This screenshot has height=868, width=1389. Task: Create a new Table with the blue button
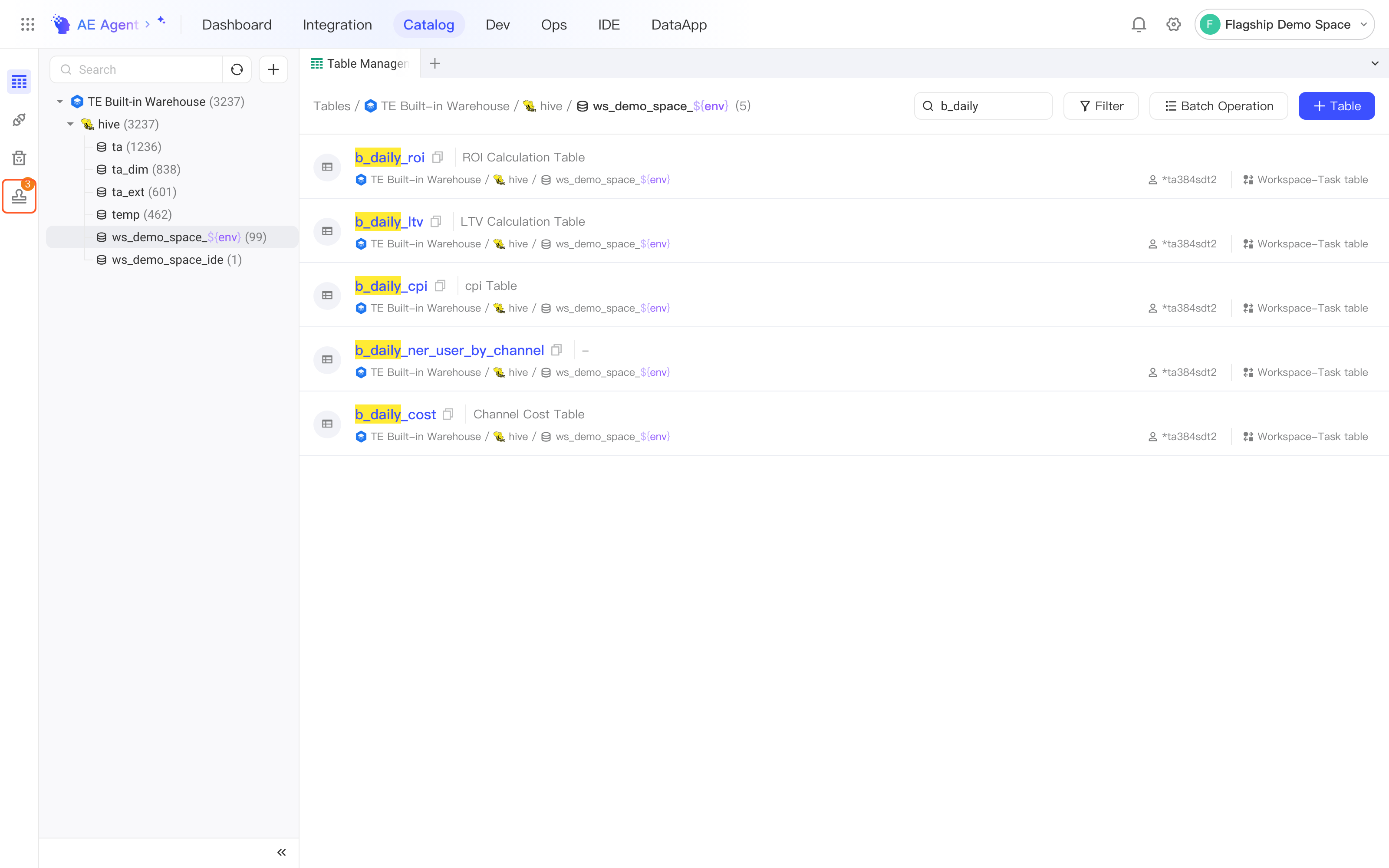(1337, 106)
